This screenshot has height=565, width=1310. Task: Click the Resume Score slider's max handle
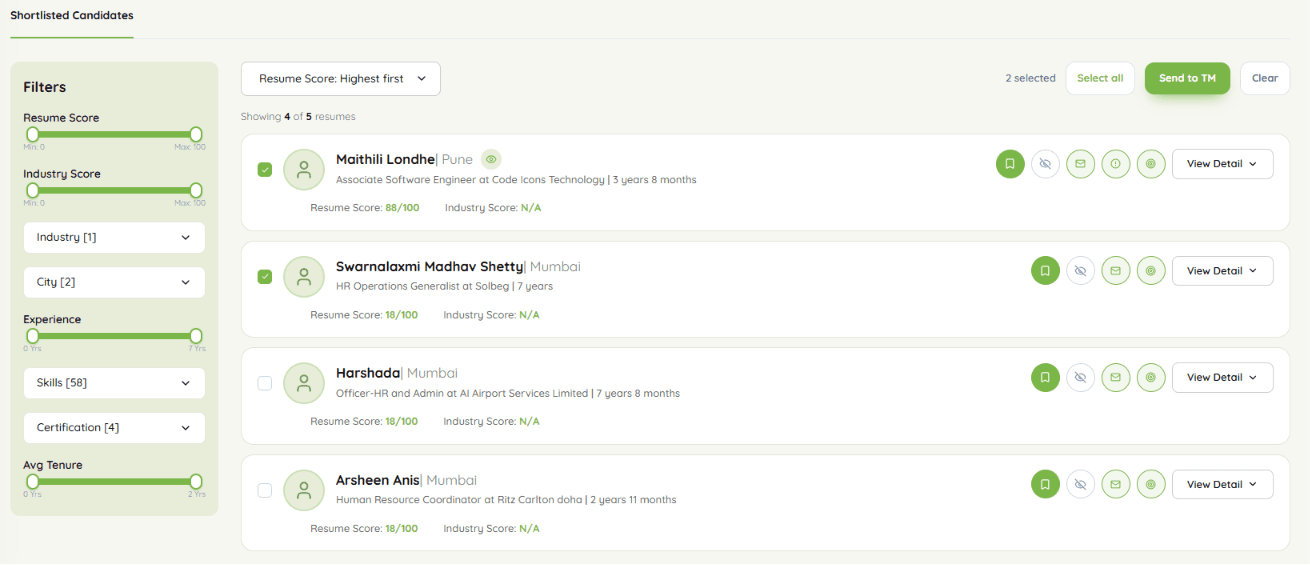(x=196, y=134)
